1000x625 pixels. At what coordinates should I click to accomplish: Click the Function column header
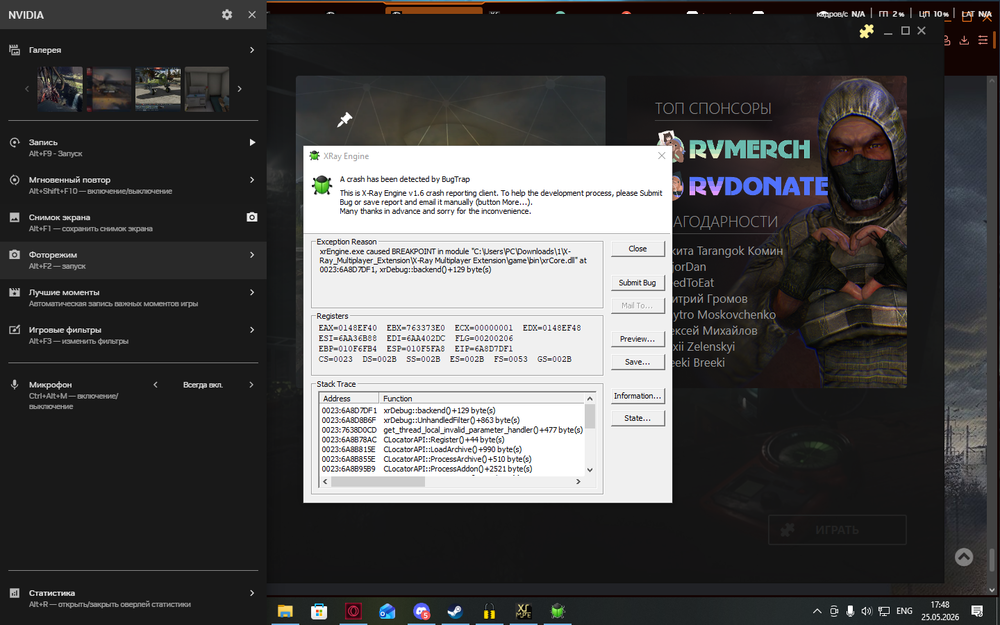482,398
